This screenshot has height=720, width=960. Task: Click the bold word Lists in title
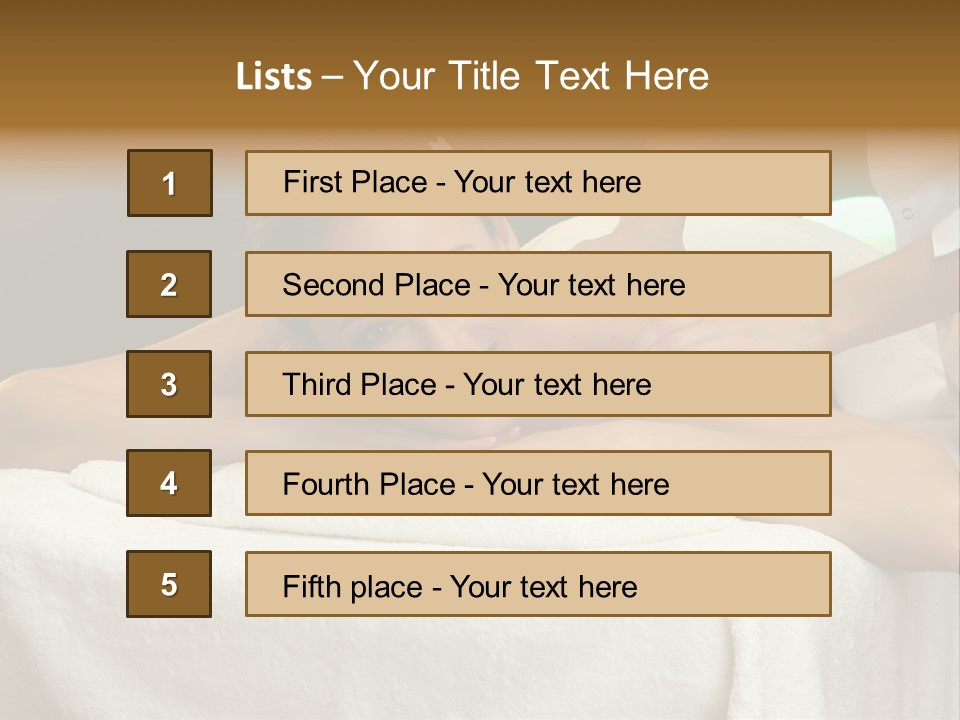[x=274, y=77]
